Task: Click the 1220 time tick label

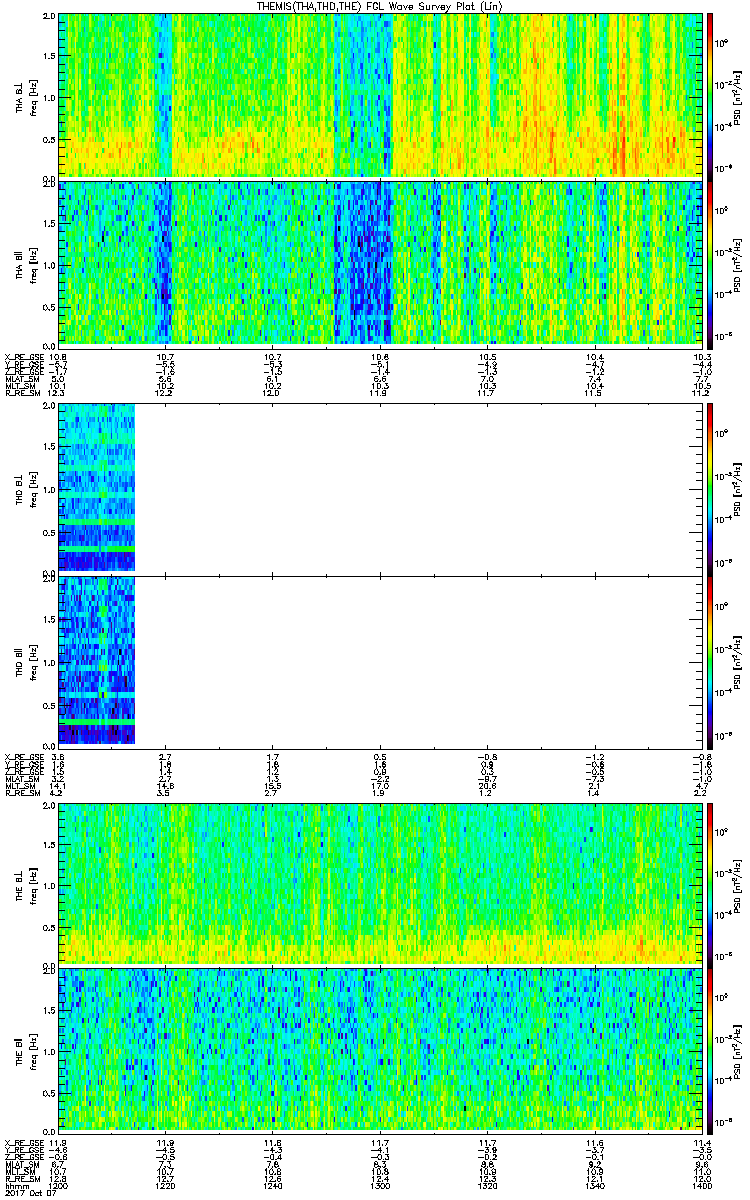Action: click(165, 1185)
